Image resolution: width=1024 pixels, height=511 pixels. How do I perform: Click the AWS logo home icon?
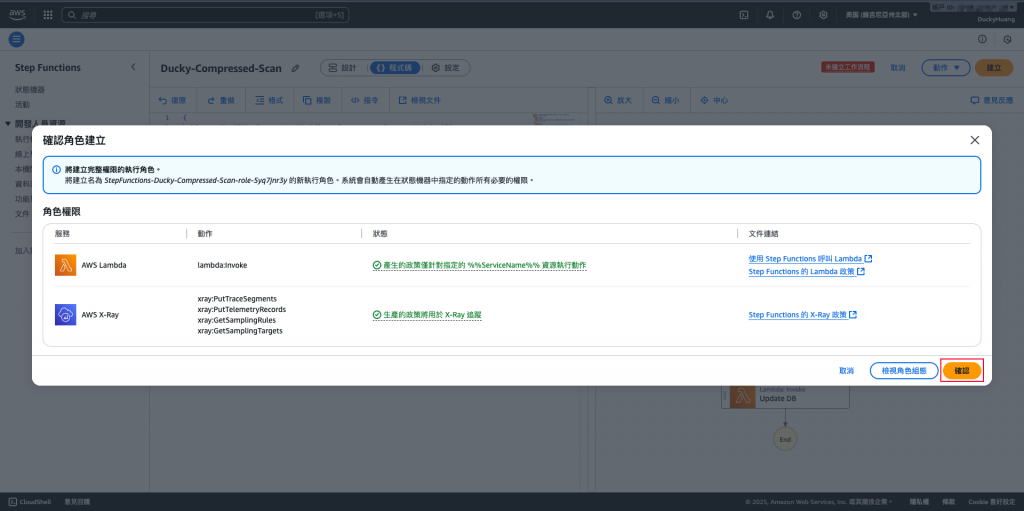pyautogui.click(x=17, y=14)
